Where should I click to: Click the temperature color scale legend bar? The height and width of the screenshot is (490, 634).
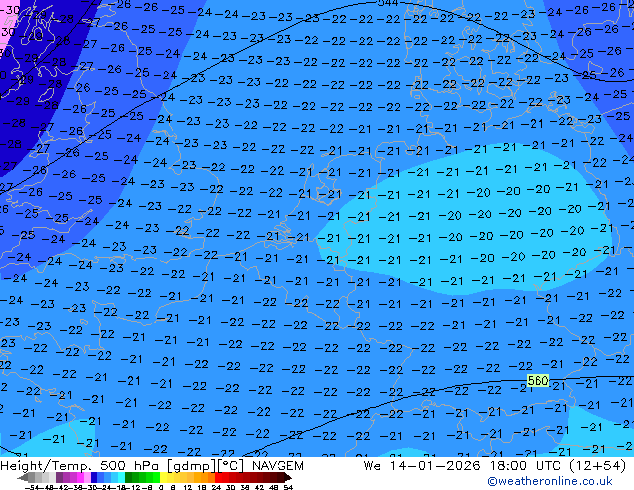(154, 478)
